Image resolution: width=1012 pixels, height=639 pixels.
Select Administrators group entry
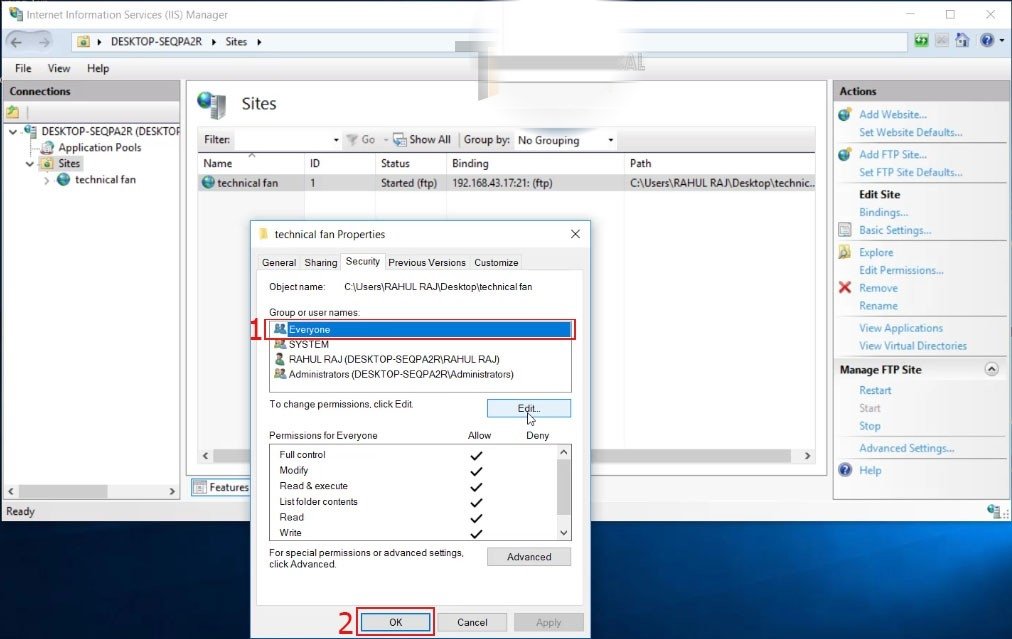(x=421, y=374)
